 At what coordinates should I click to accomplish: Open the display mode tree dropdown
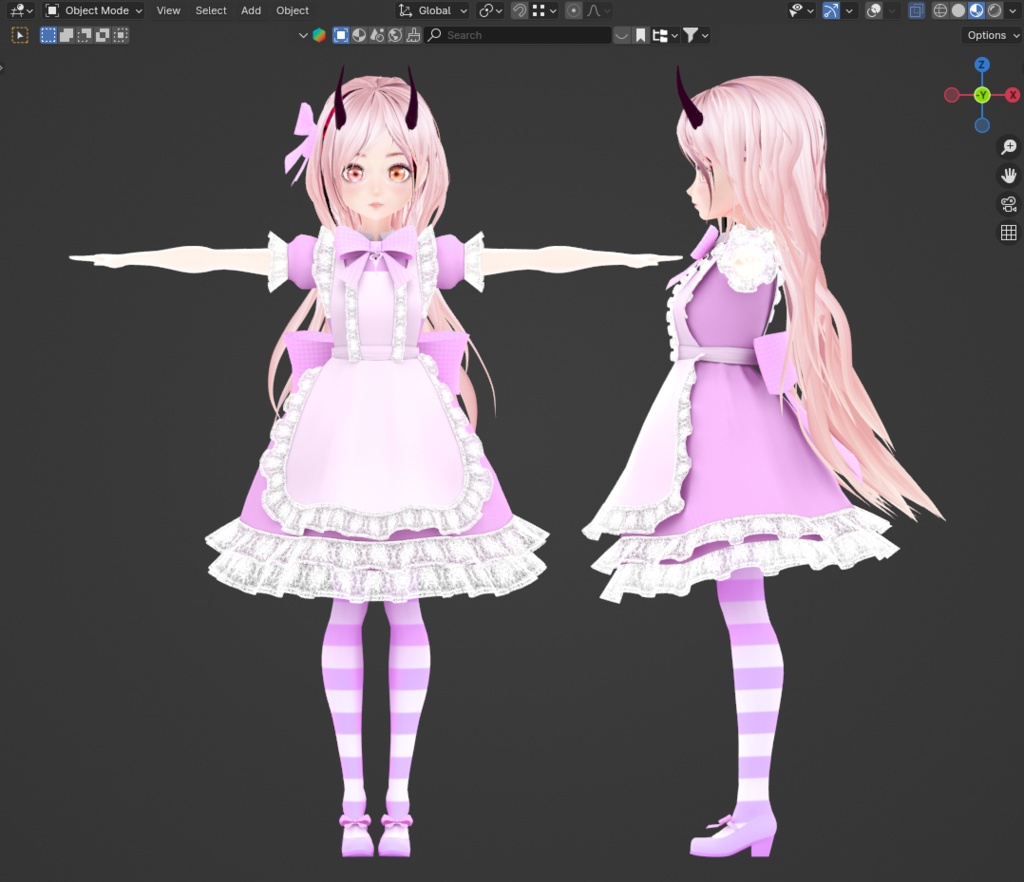[x=665, y=35]
